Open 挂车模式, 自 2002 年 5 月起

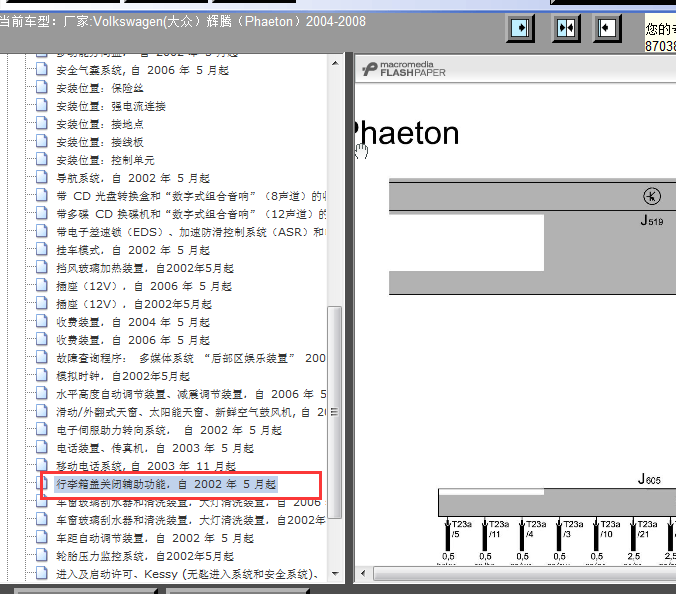tap(133, 250)
